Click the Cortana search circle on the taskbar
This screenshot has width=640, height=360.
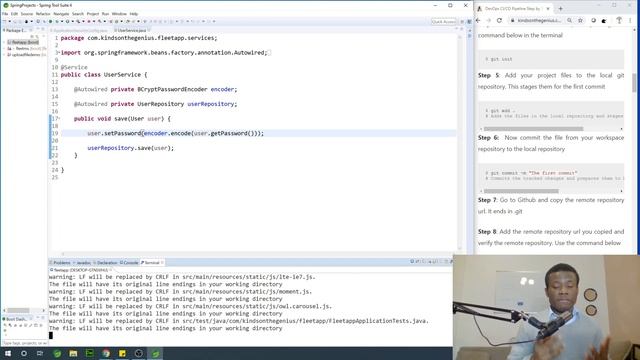[24, 353]
